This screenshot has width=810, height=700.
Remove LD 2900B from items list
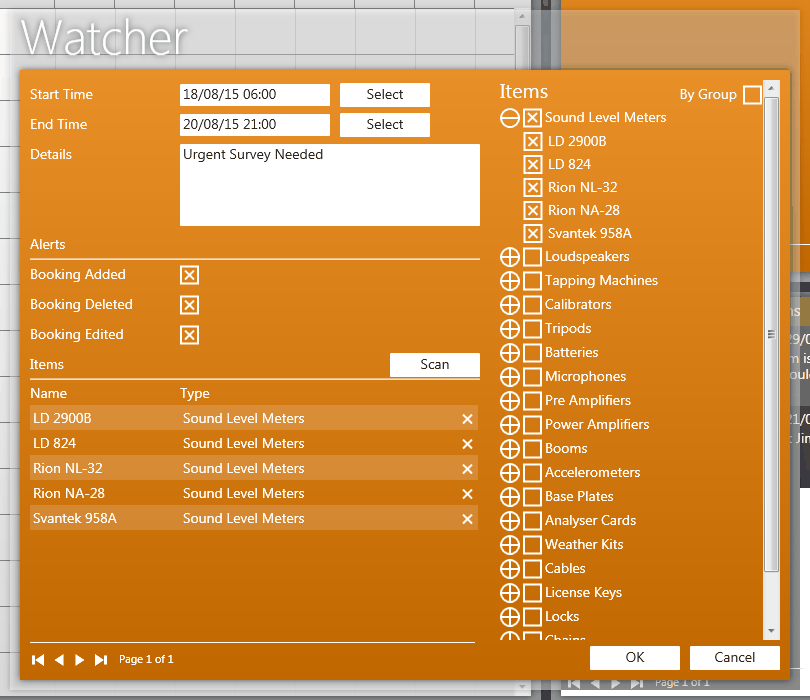pos(467,419)
